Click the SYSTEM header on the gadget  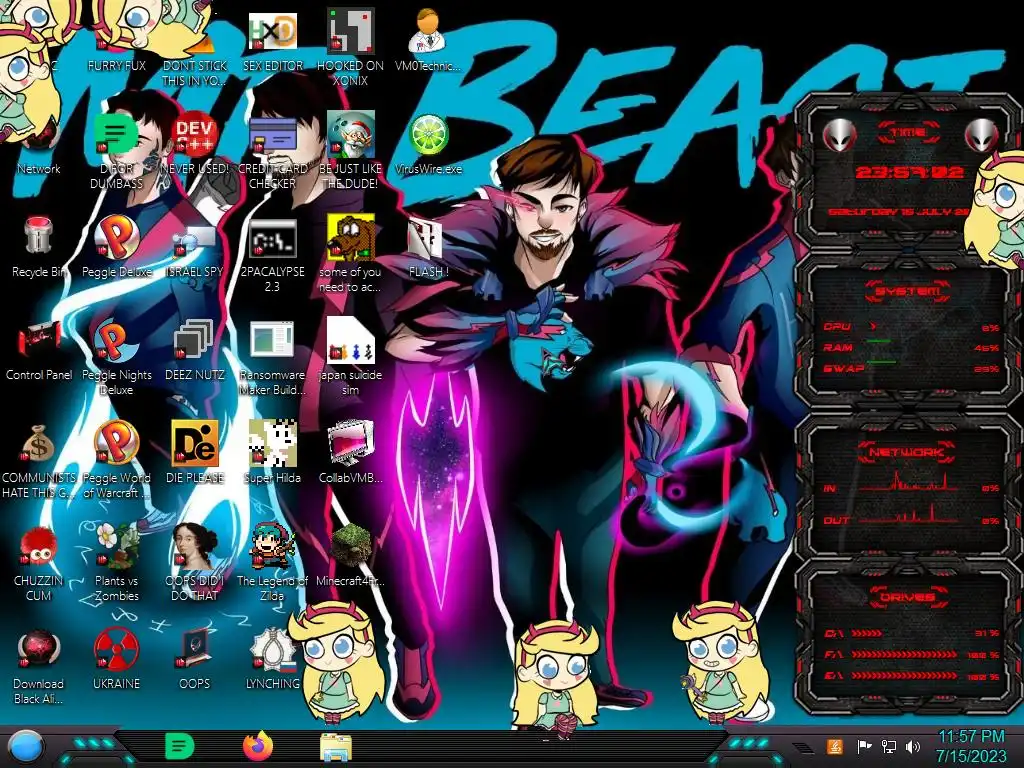pyautogui.click(x=908, y=291)
